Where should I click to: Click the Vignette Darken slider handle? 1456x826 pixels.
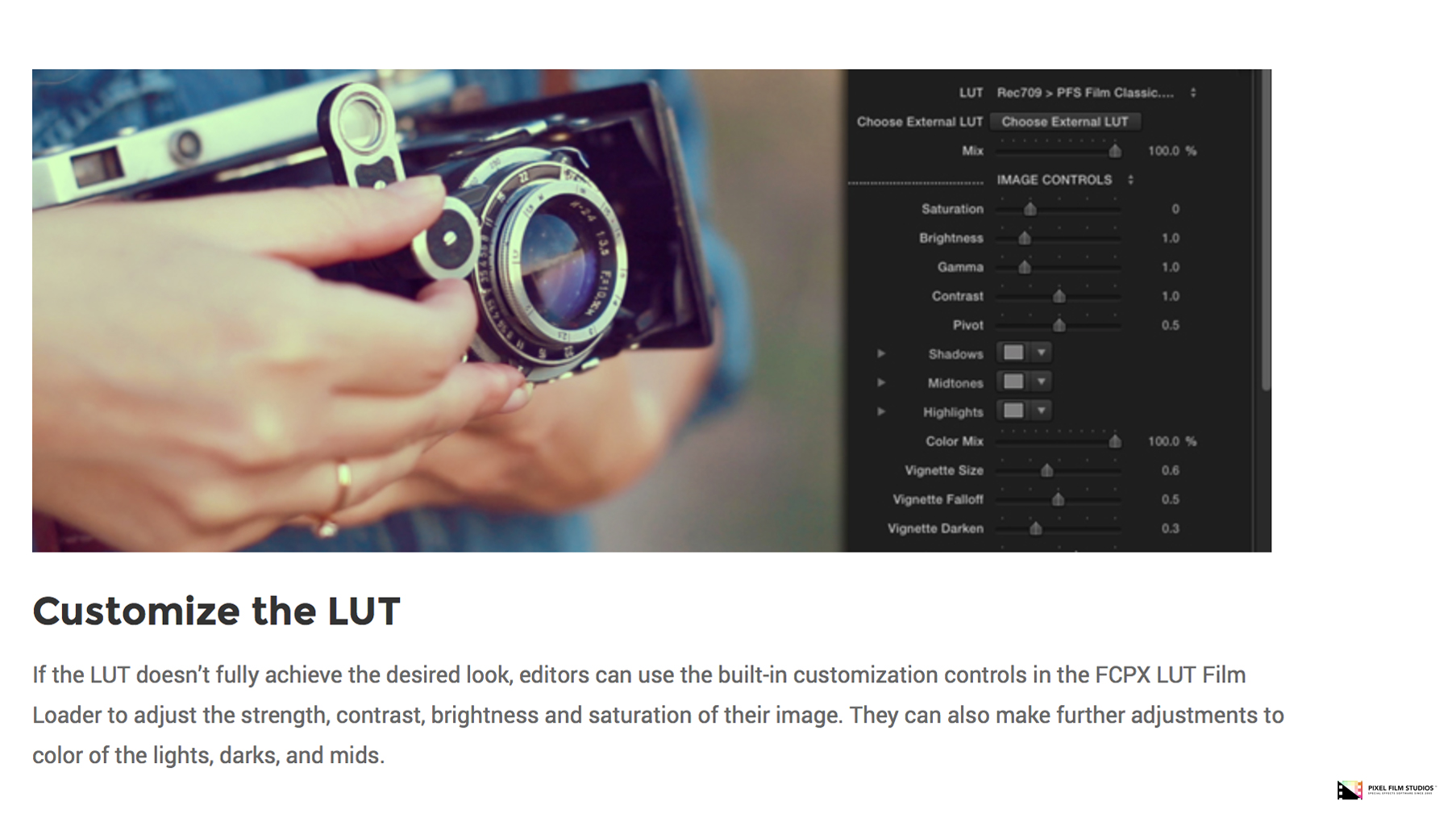pyautogui.click(x=1035, y=528)
